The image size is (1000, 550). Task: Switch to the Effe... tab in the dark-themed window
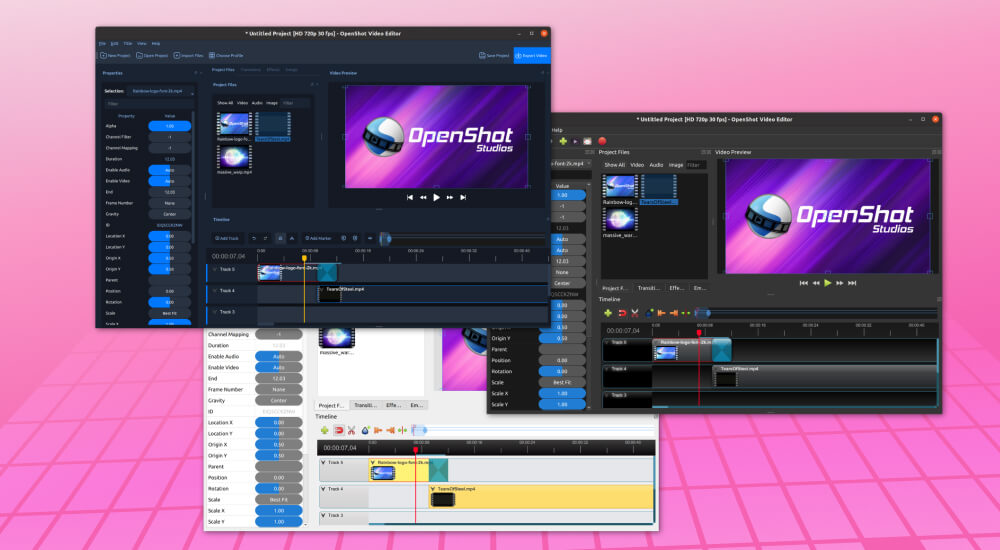pos(677,288)
